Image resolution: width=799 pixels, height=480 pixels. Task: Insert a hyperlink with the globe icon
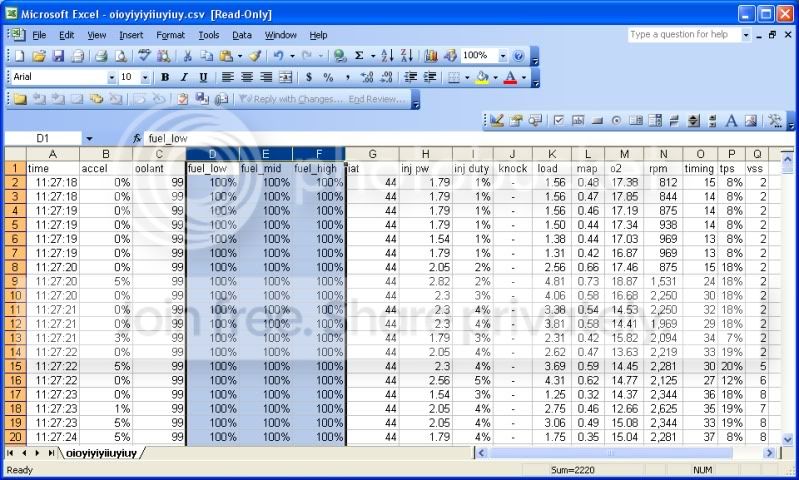339,56
